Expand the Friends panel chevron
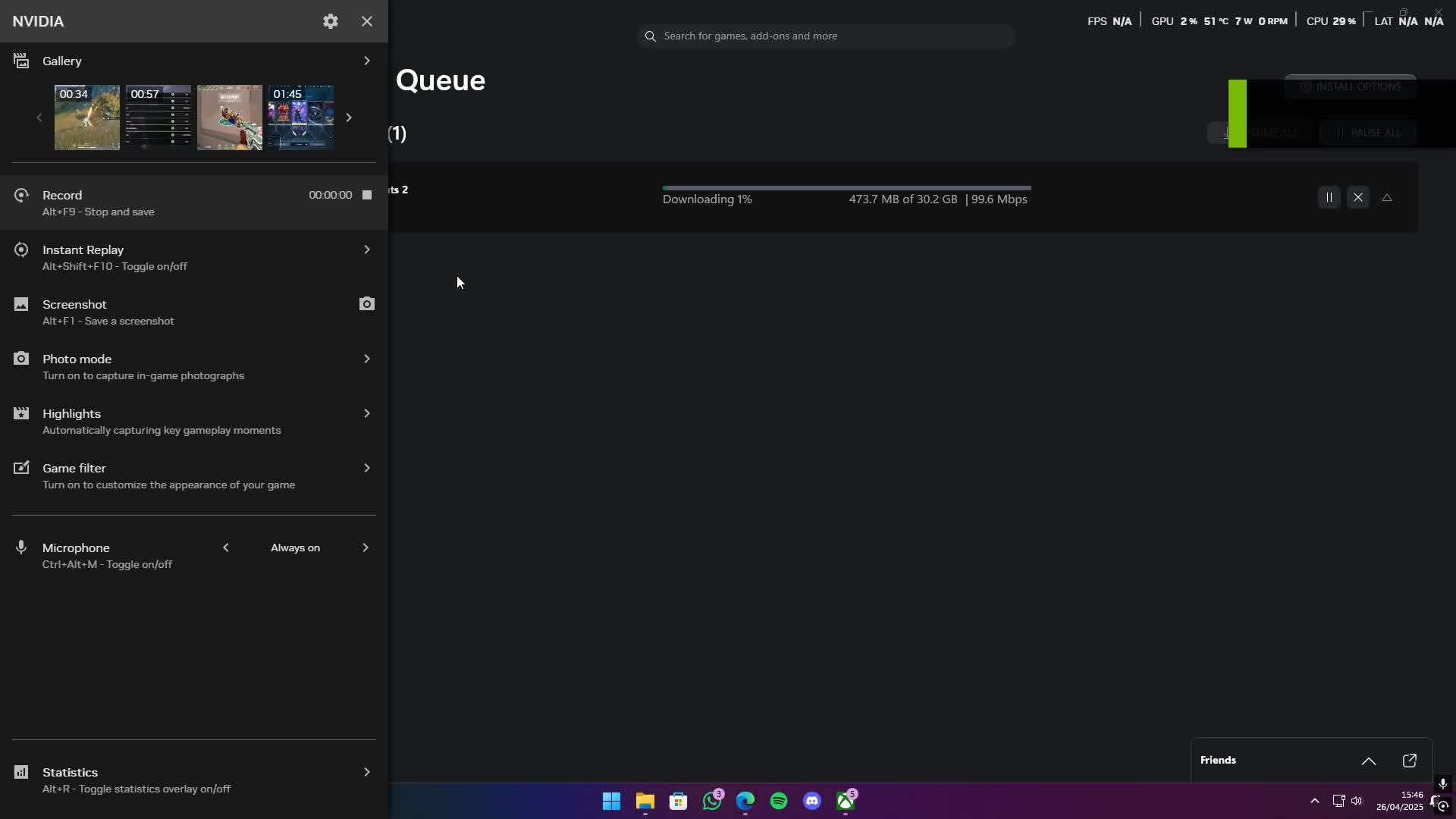This screenshot has width=1456, height=819. 1369,761
